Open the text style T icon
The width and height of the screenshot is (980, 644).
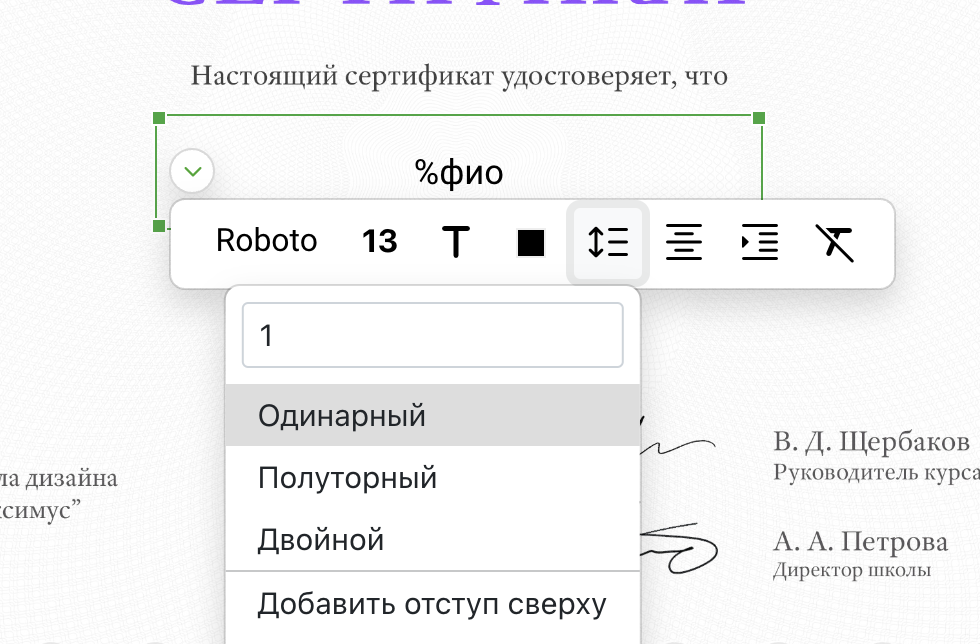[456, 241]
